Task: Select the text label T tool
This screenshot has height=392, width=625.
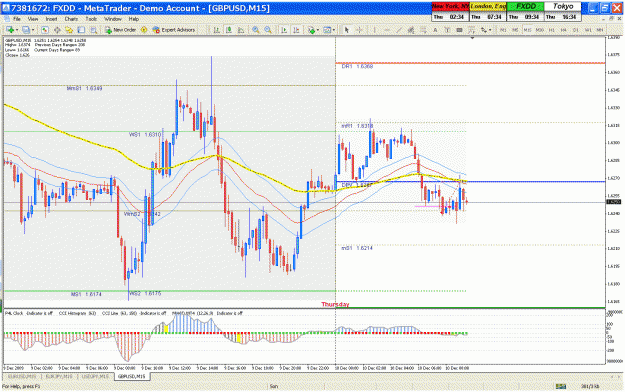Action: tap(448, 30)
